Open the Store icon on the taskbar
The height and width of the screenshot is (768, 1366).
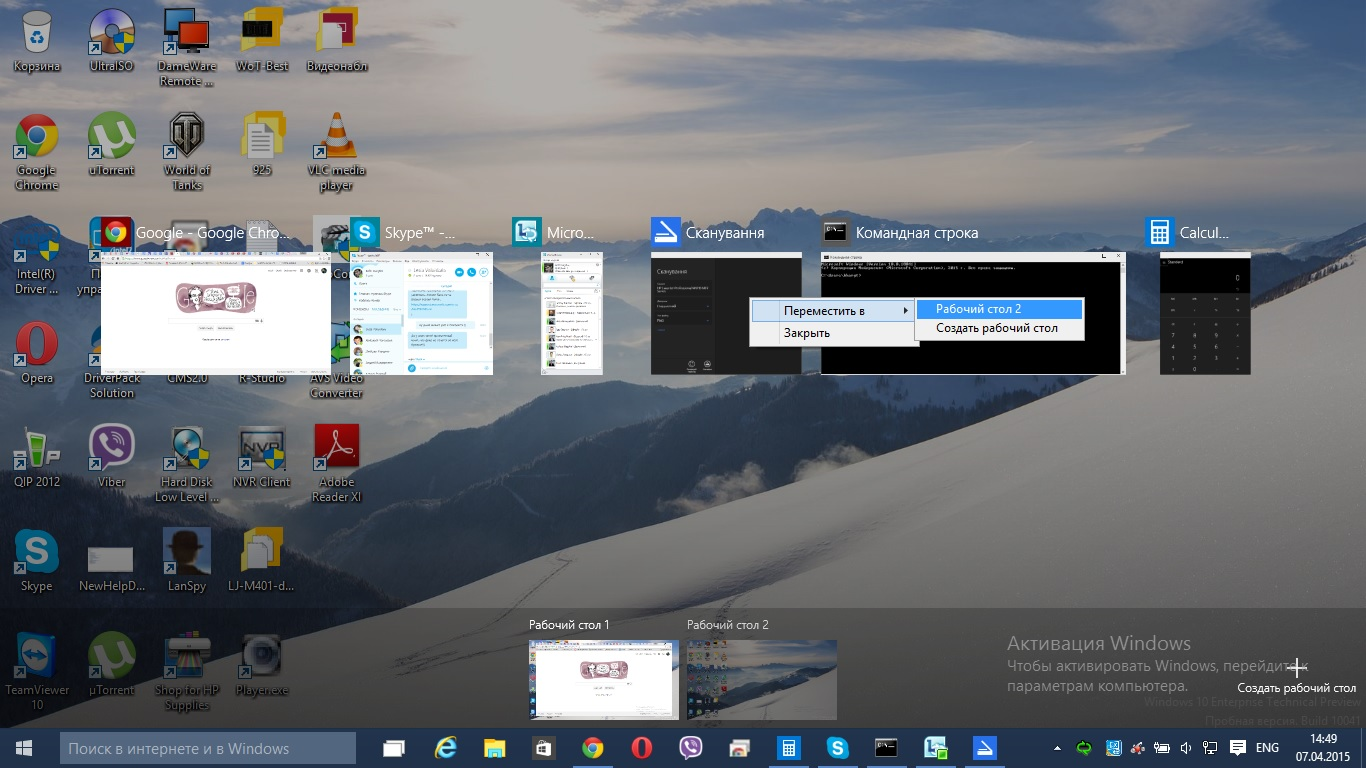tap(543, 748)
